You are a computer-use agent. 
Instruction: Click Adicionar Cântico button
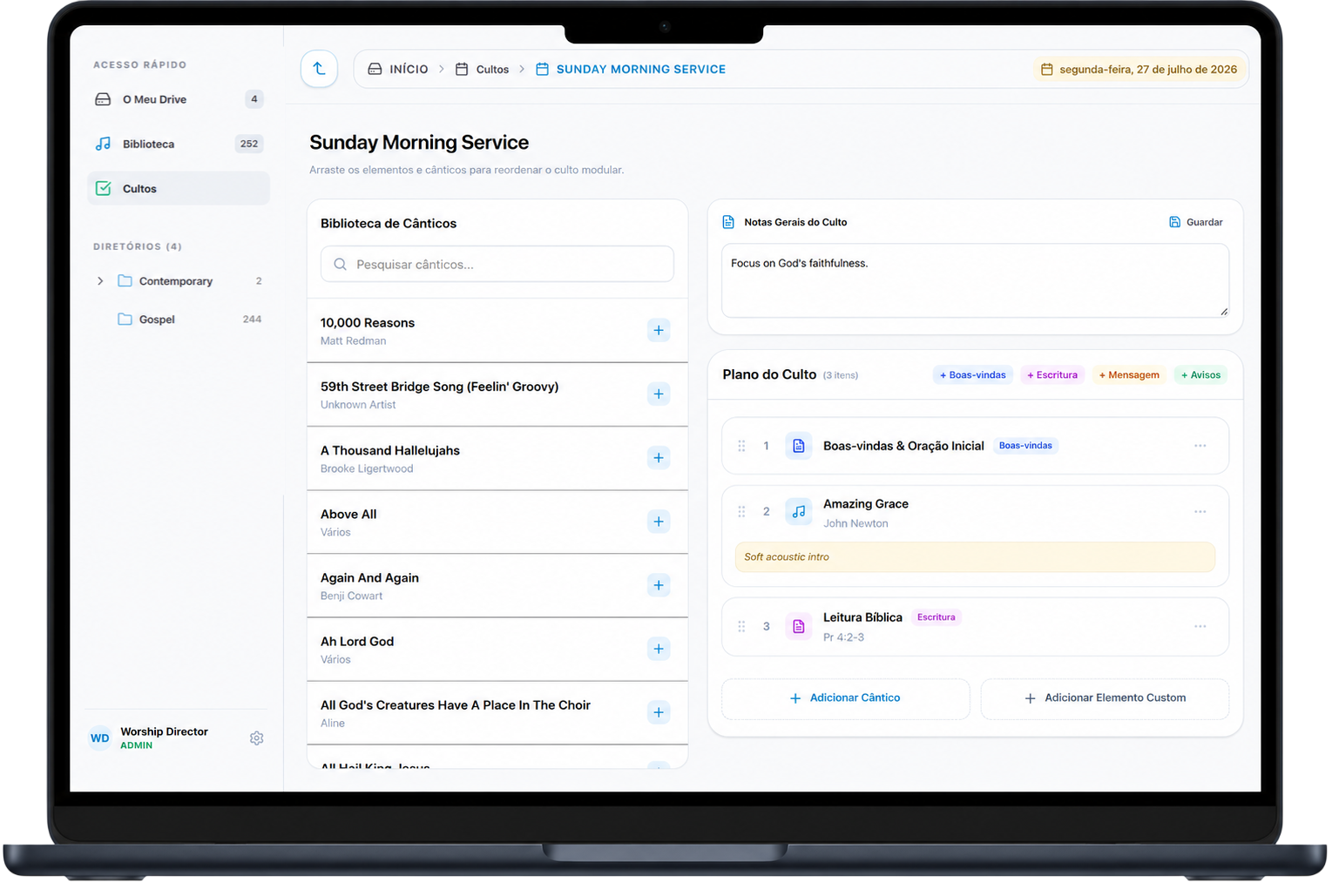(x=845, y=698)
